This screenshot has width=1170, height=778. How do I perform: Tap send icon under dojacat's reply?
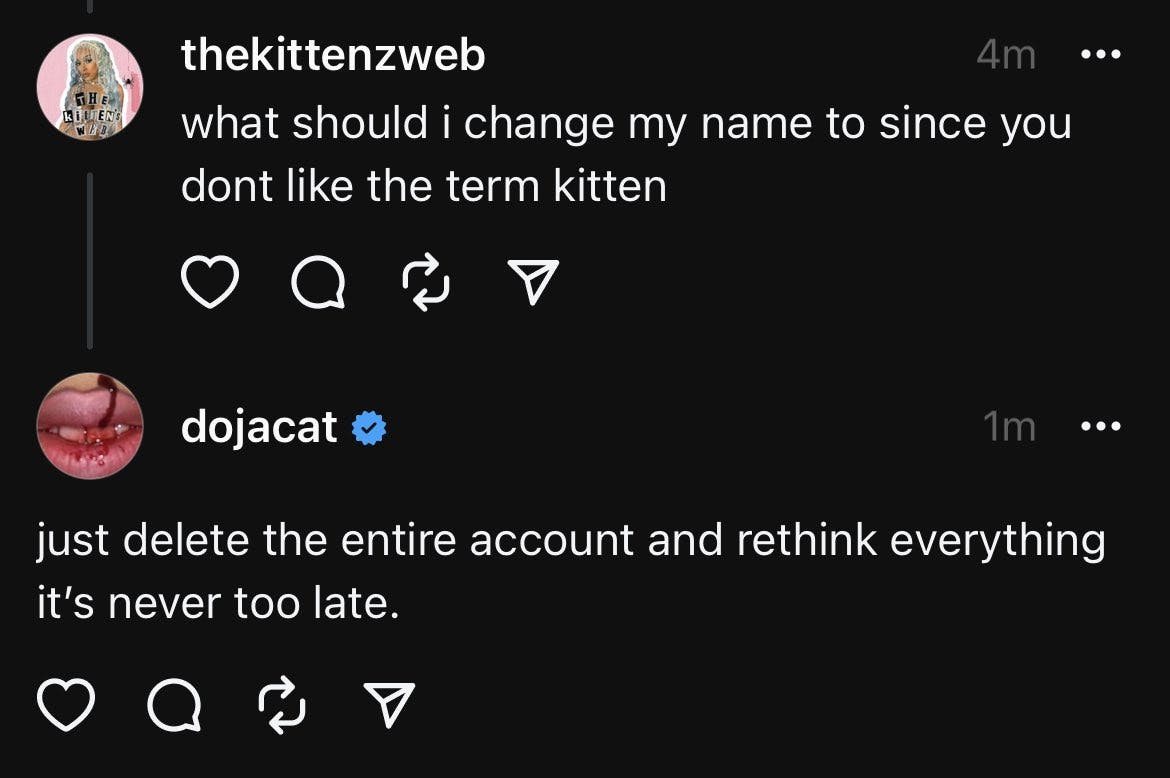pyautogui.click(x=392, y=707)
